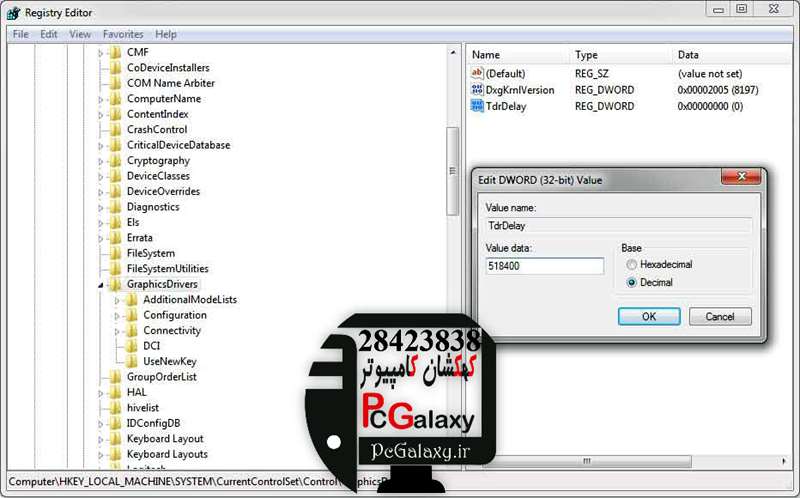
Task: Click the CoDeviceInstallers folder icon
Action: tap(116, 67)
